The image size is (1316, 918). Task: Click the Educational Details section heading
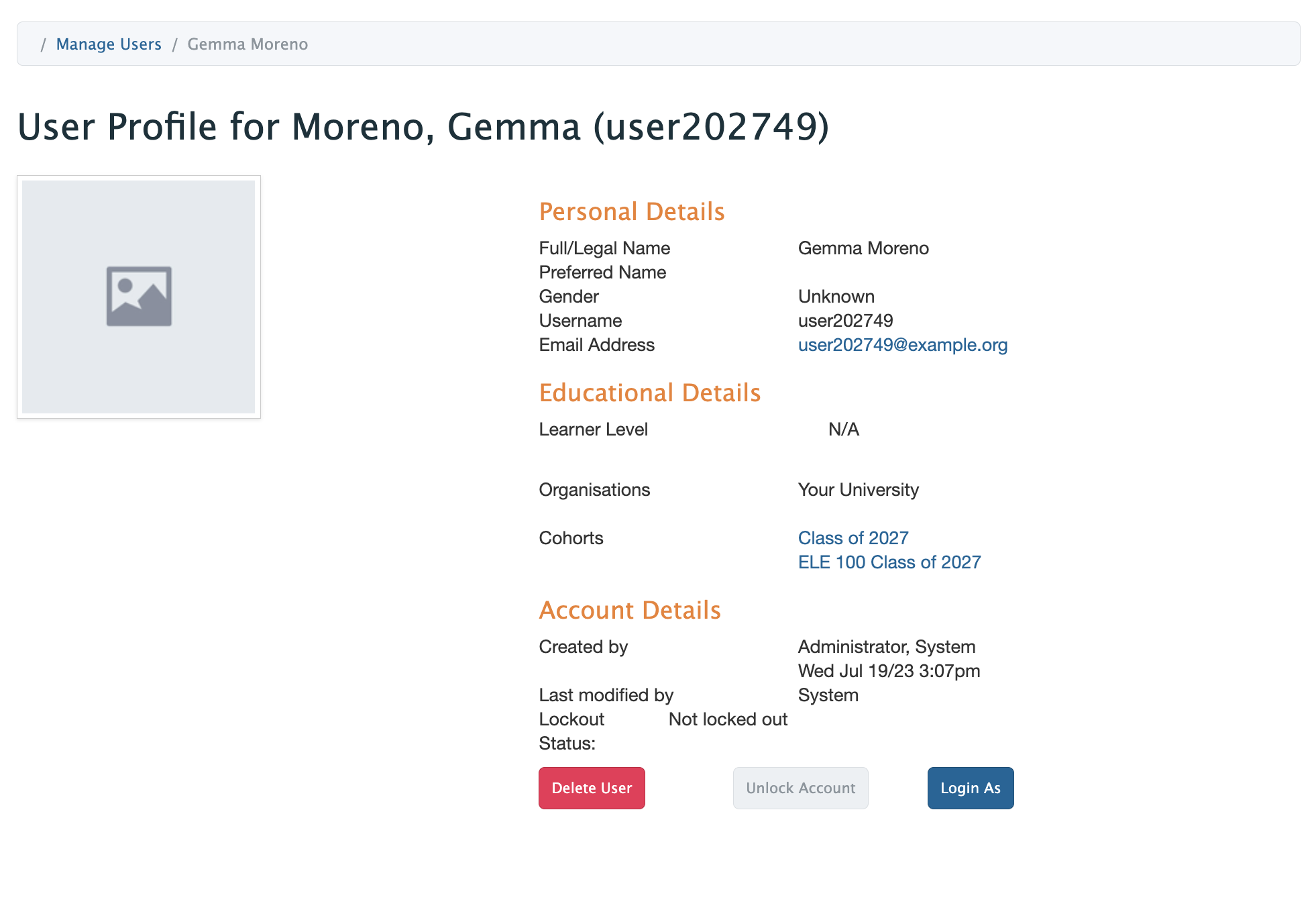649,393
